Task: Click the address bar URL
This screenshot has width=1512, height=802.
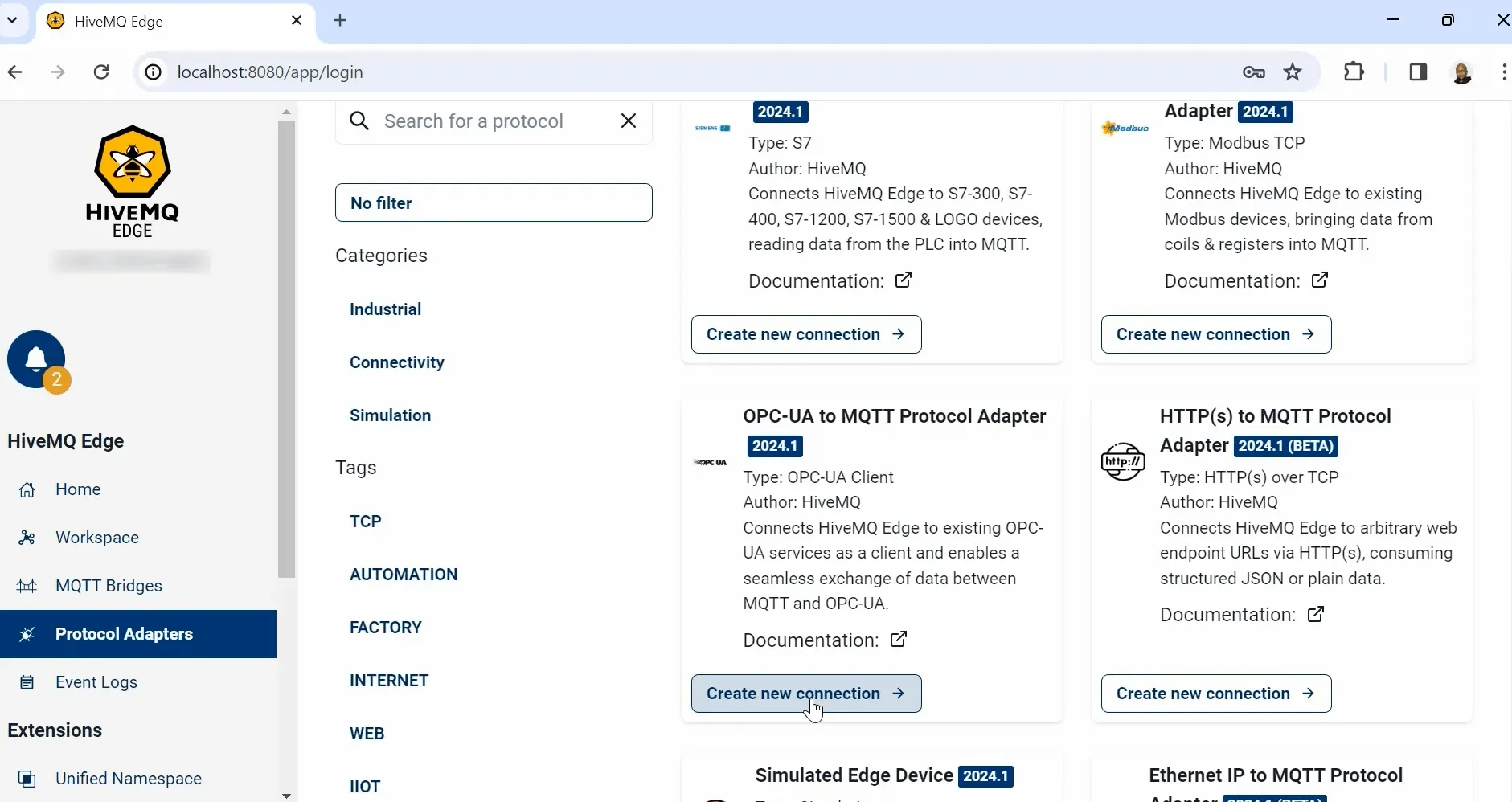Action: tap(270, 72)
